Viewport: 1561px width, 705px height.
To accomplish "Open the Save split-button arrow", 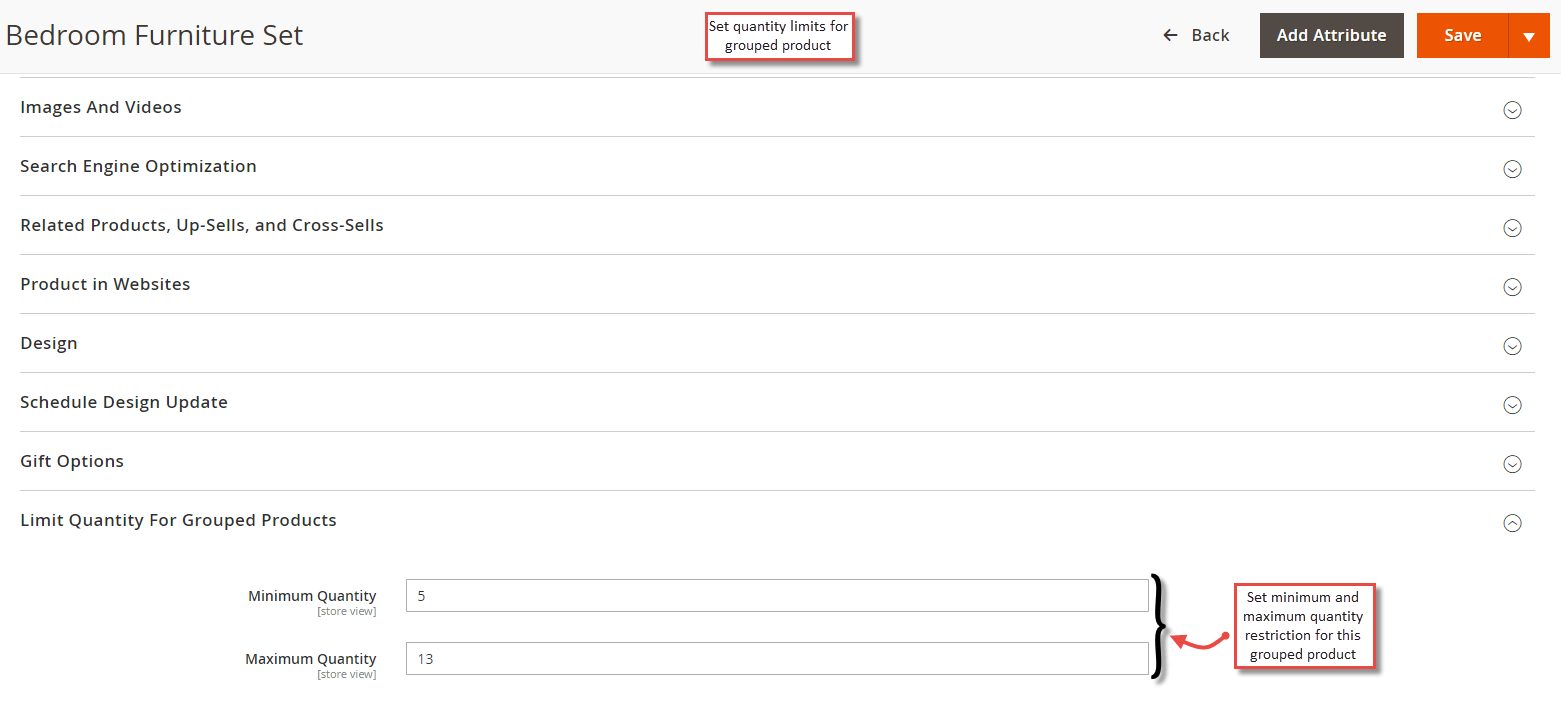I will point(1529,34).
